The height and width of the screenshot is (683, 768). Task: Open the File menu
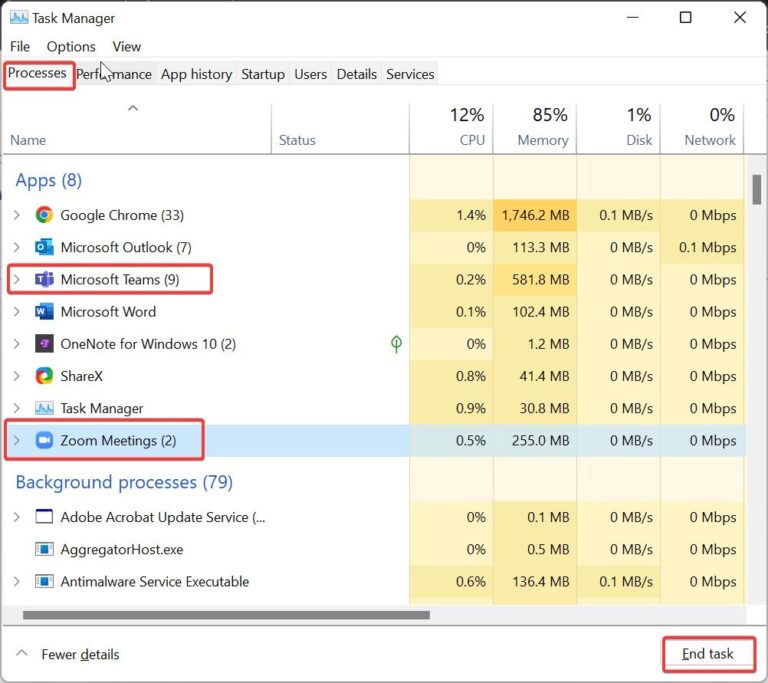point(20,47)
